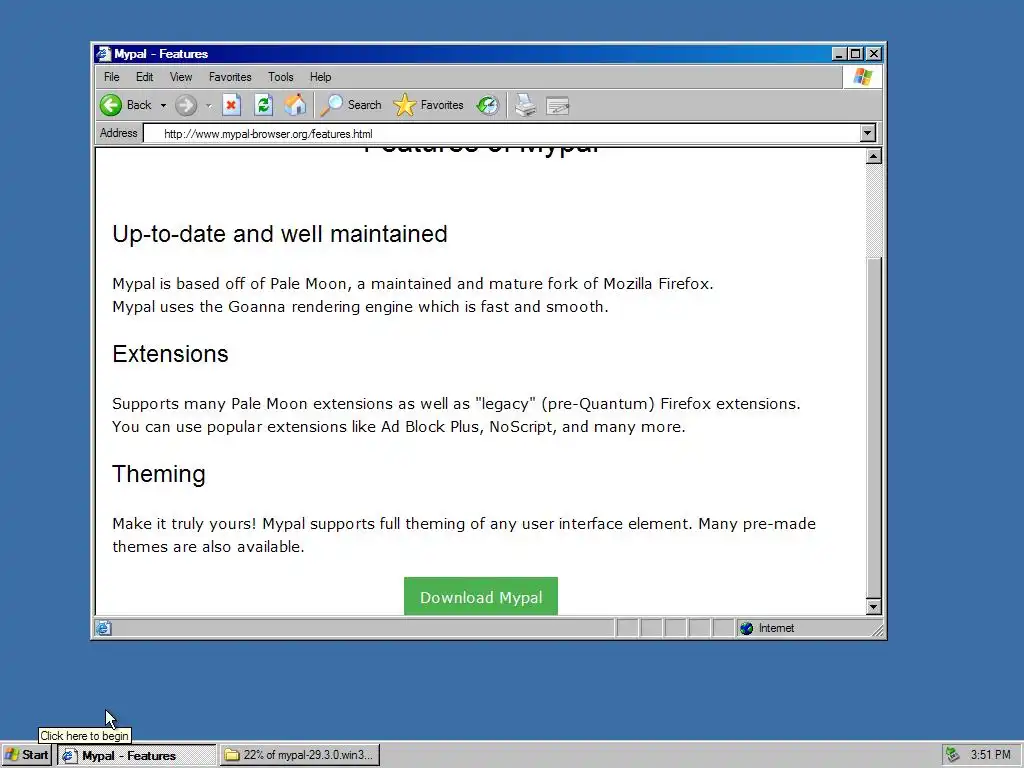
Task: Click the vertical scrollbar up arrow
Action: point(873,155)
